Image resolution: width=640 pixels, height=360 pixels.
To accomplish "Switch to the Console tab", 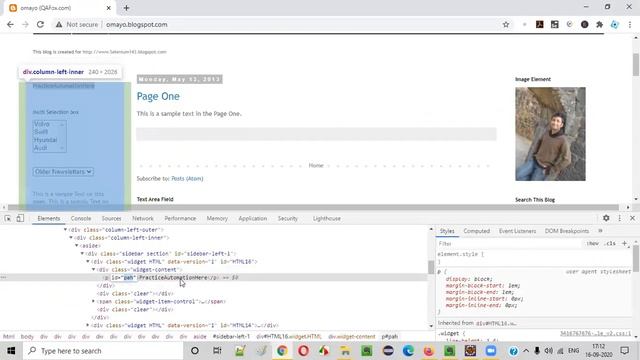I will tap(81, 219).
